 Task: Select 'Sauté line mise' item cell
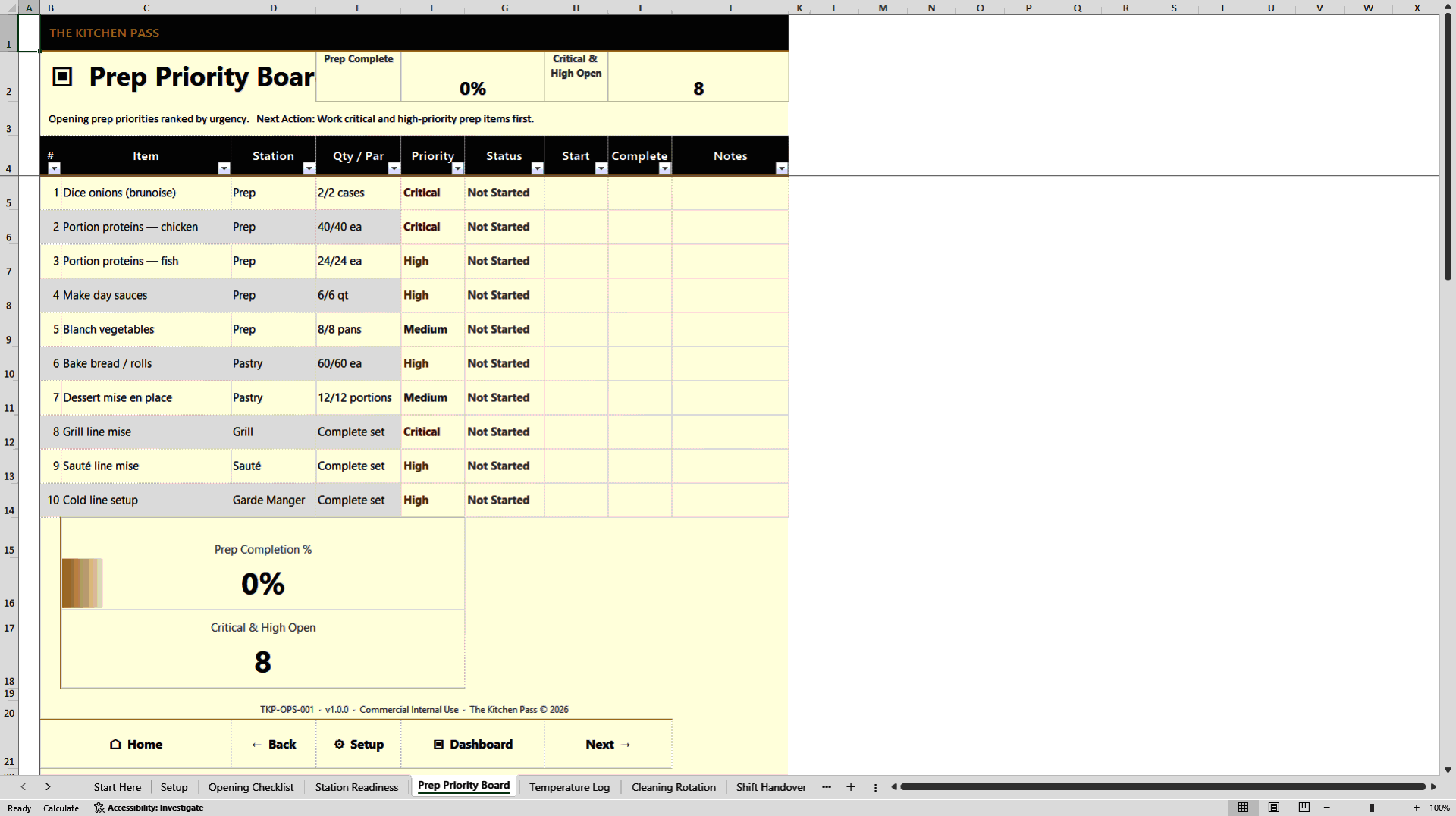pos(146,466)
